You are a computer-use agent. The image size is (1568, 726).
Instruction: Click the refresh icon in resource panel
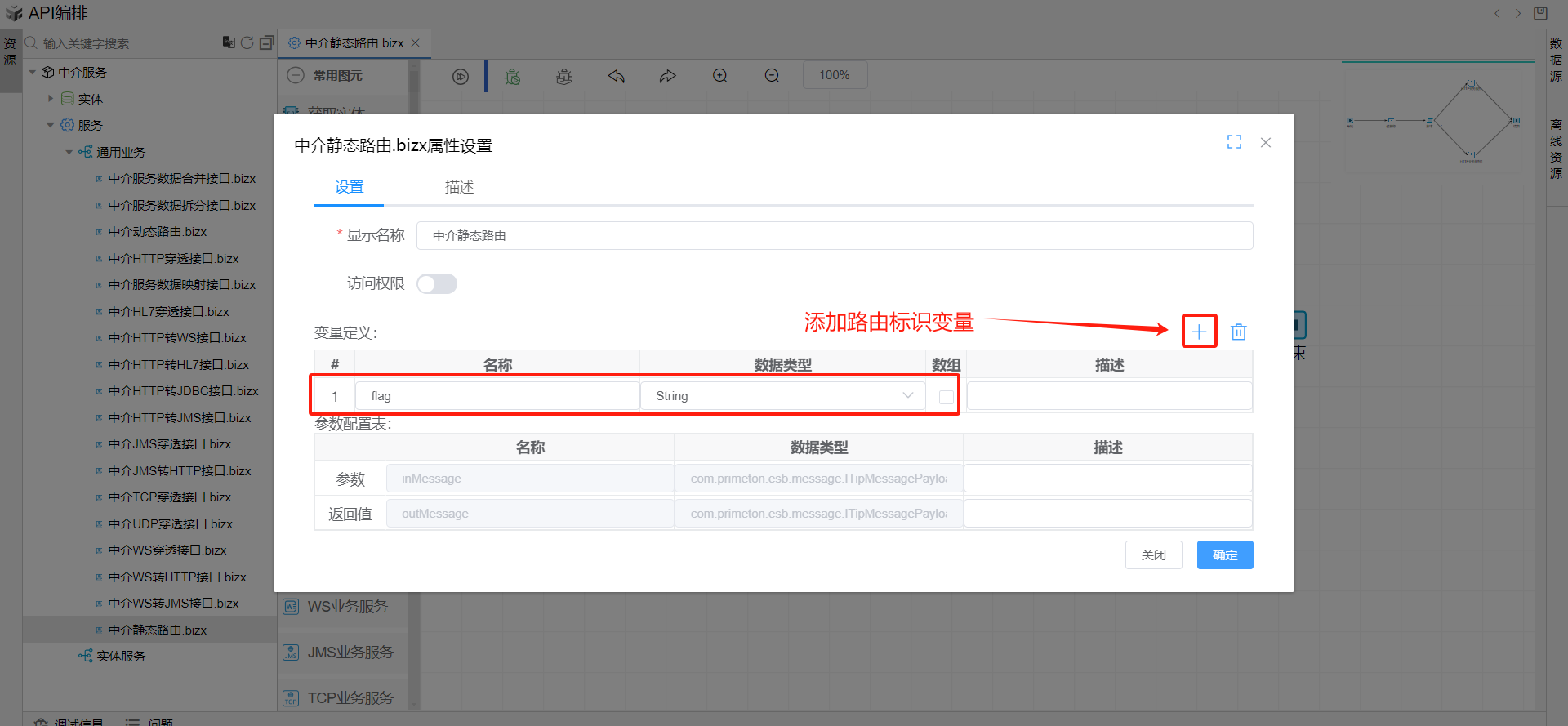pyautogui.click(x=247, y=42)
